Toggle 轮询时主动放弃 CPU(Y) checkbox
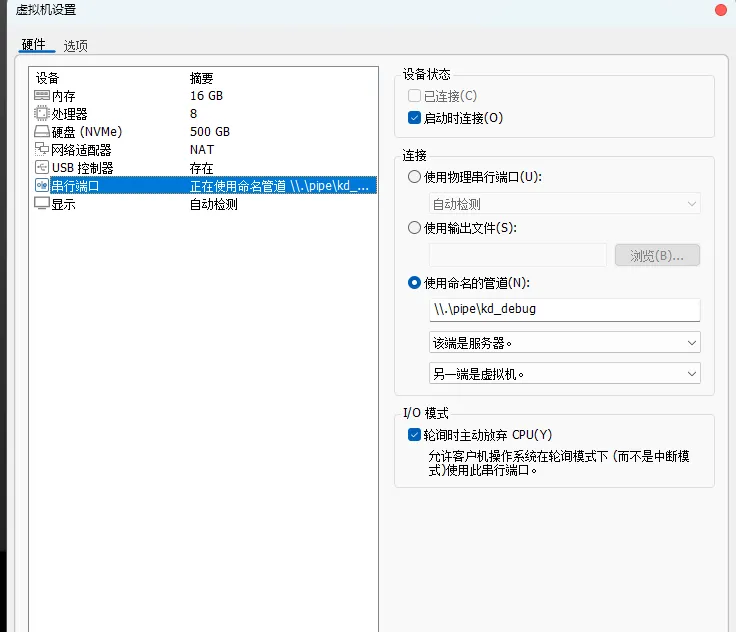The image size is (736, 632). 414,435
